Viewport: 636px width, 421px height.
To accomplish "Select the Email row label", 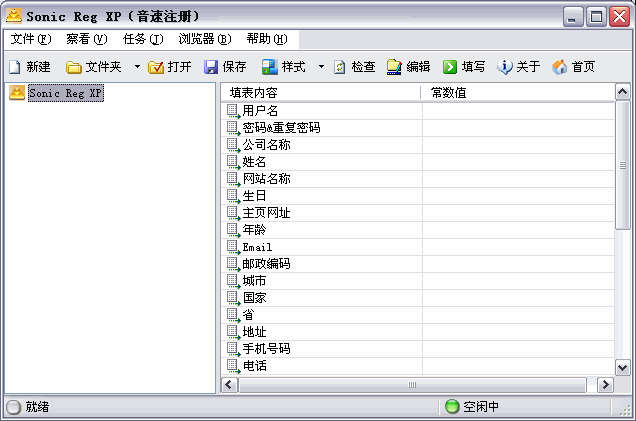I will [257, 247].
